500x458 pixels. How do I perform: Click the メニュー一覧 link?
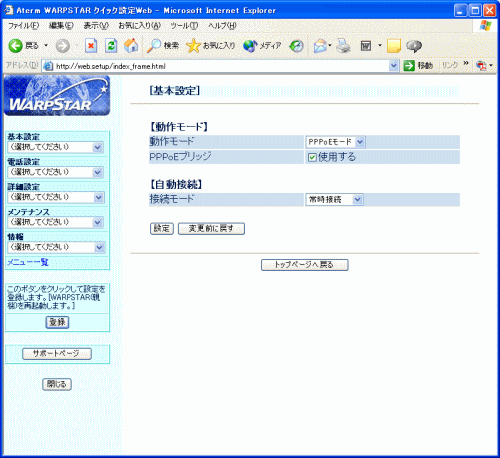tap(28, 262)
